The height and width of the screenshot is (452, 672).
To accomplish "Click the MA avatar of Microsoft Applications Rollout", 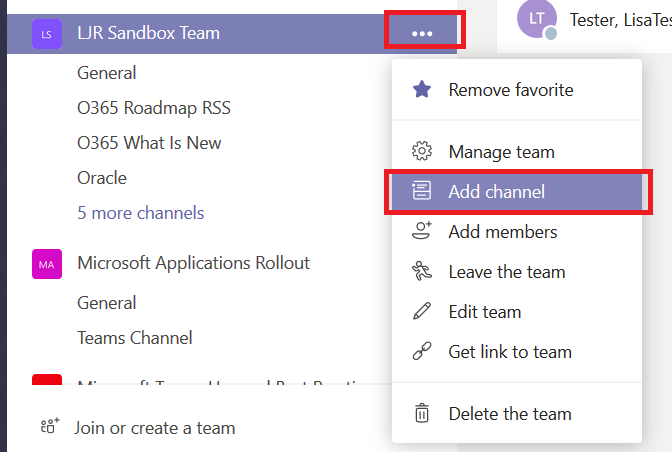I will click(47, 264).
